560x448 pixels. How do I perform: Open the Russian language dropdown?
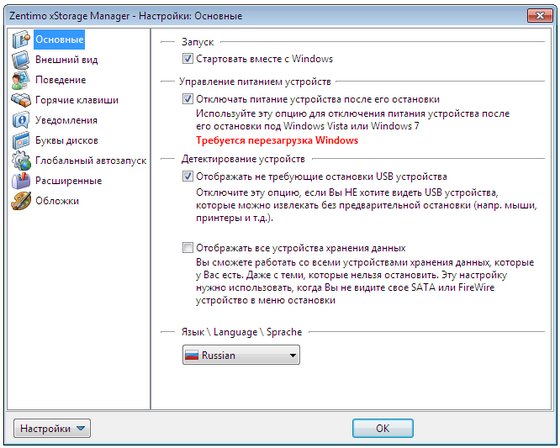pos(241,355)
